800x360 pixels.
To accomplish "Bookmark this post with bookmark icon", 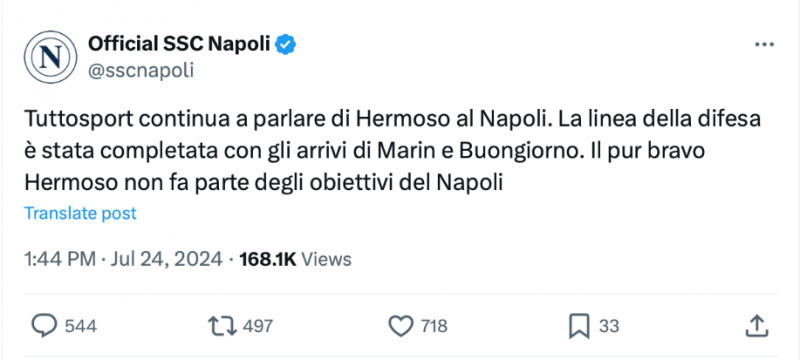I will pyautogui.click(x=579, y=326).
